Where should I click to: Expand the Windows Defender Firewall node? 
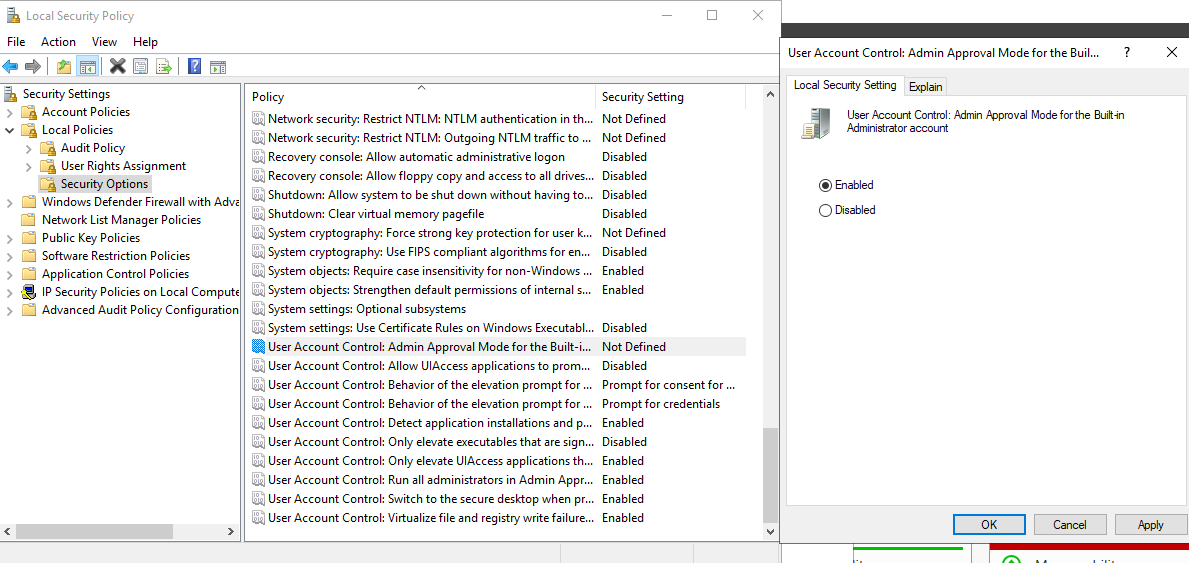9,203
